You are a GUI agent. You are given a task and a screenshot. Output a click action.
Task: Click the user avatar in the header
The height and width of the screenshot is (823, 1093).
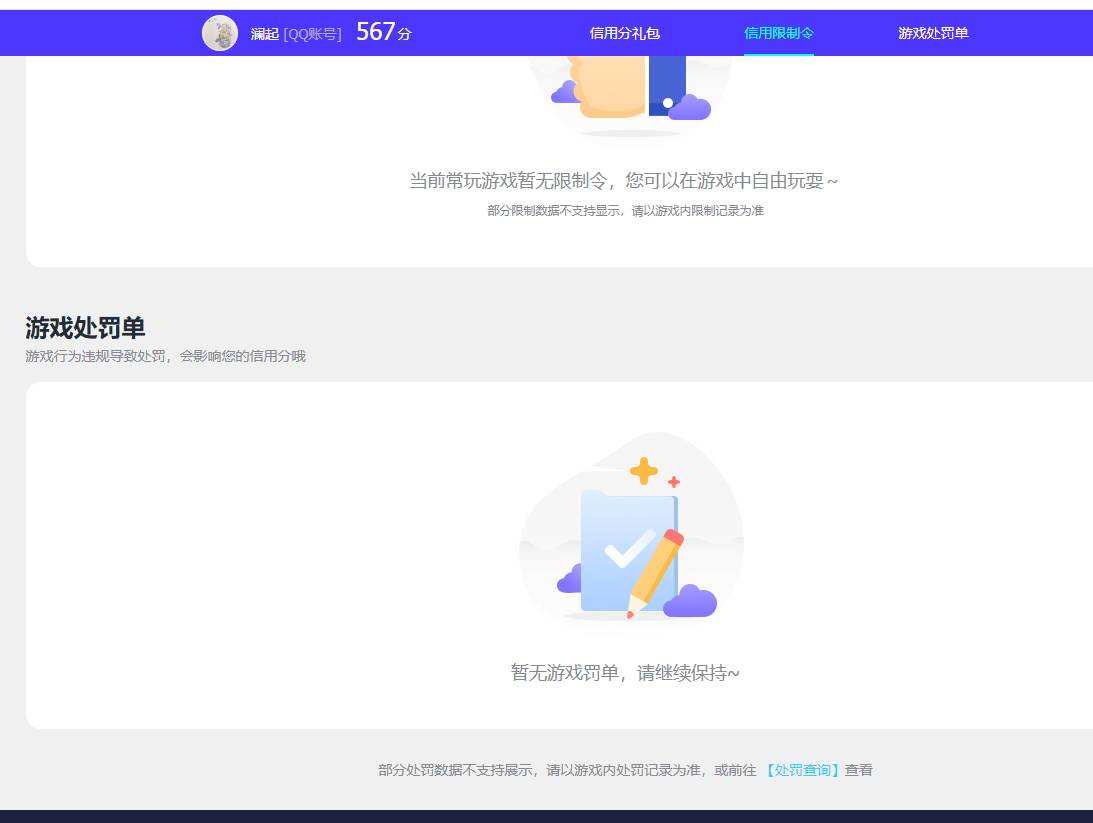(220, 33)
